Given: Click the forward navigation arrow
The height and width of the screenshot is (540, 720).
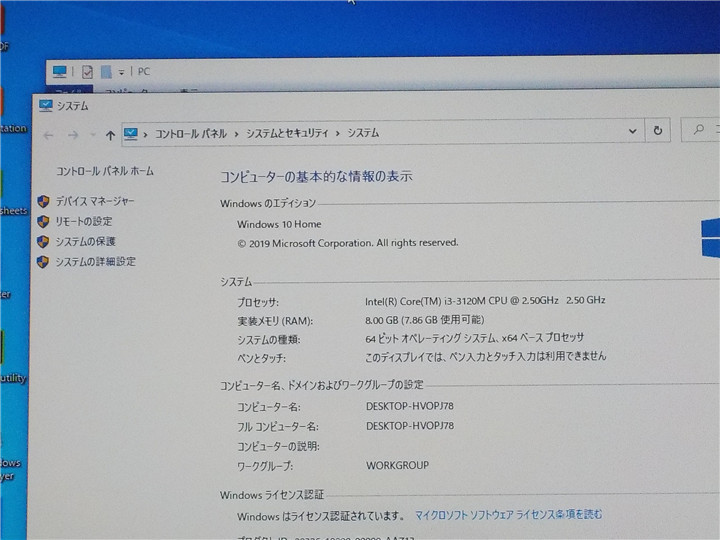Looking at the screenshot, I should pyautogui.click(x=73, y=135).
